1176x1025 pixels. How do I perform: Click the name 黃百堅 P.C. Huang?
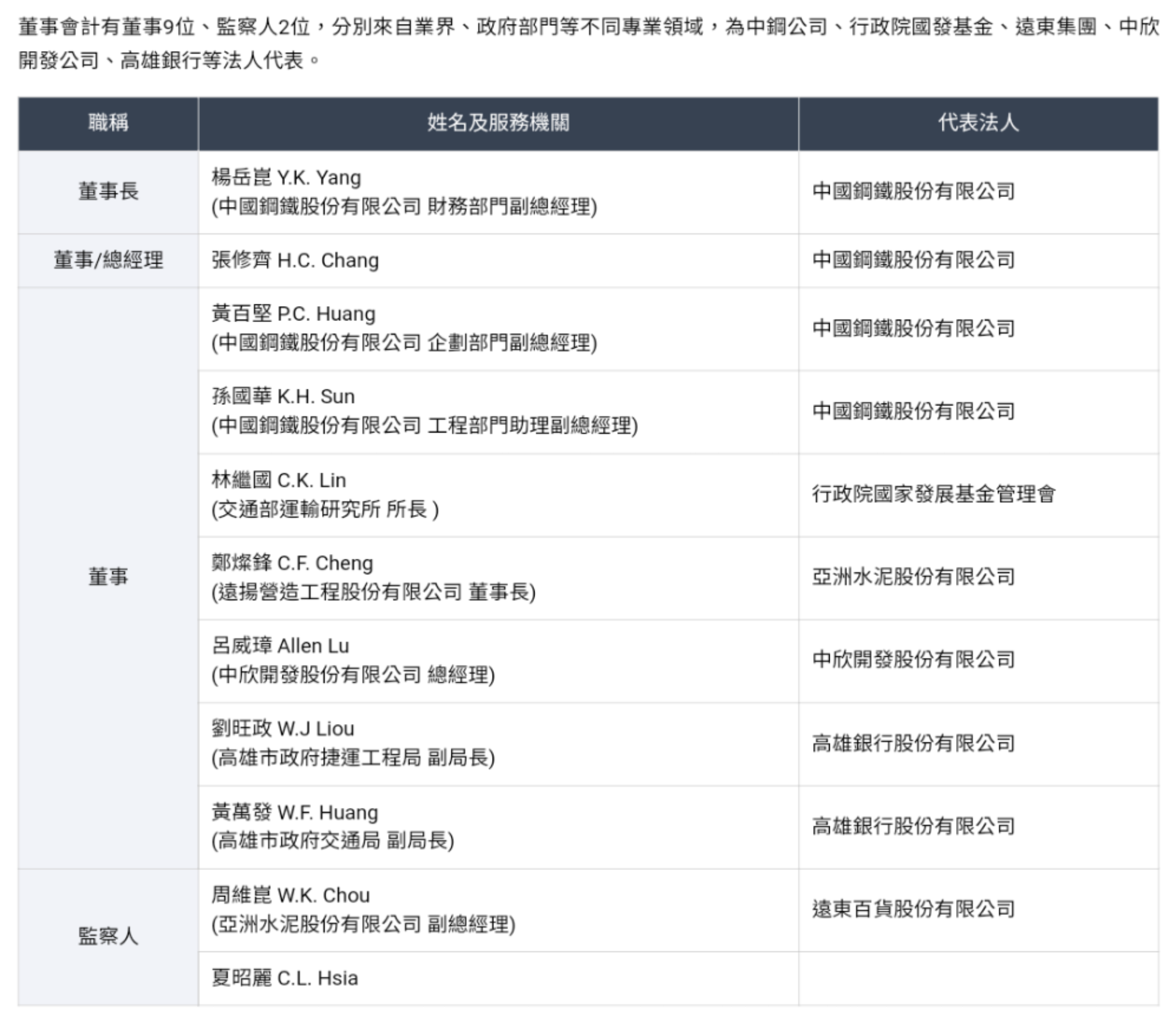[293, 314]
